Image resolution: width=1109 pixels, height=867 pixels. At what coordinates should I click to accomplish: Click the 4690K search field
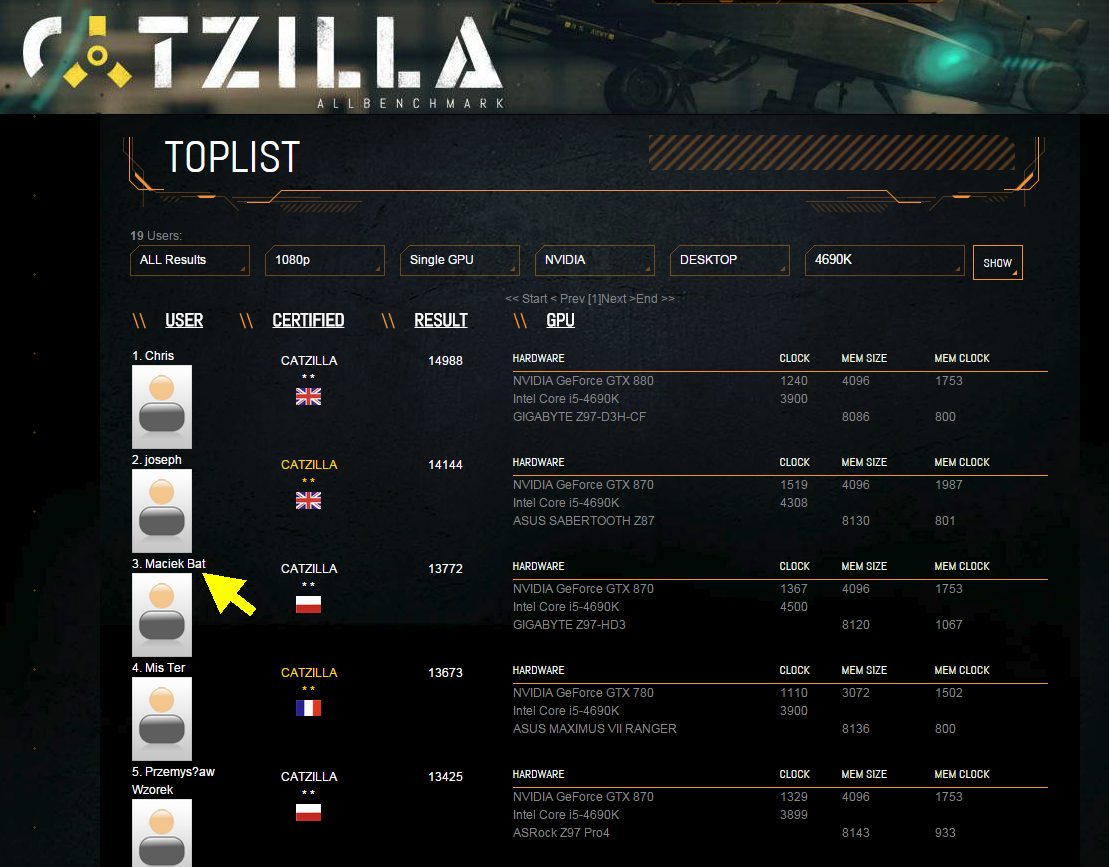click(884, 260)
